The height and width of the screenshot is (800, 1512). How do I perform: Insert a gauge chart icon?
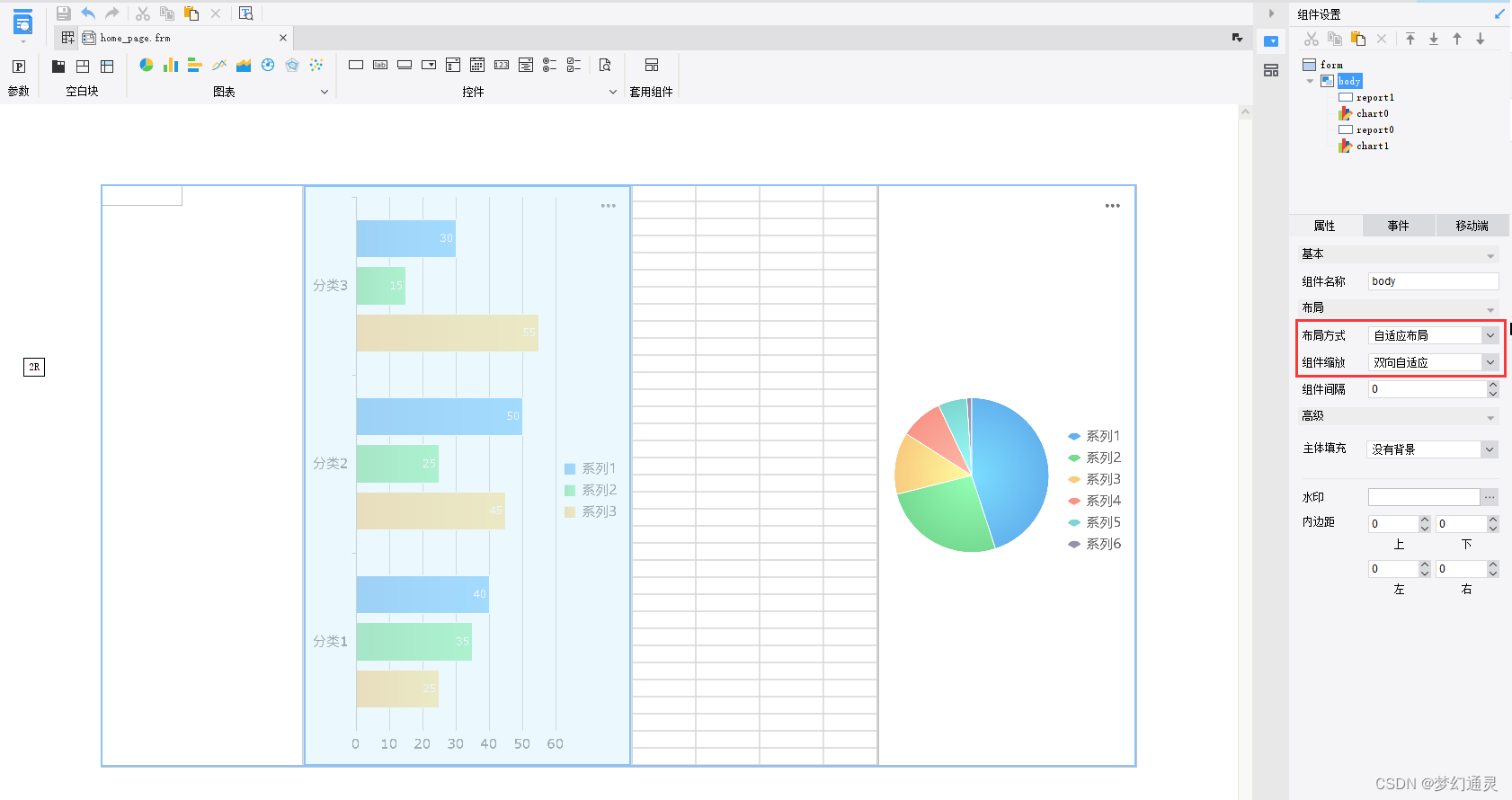(268, 65)
